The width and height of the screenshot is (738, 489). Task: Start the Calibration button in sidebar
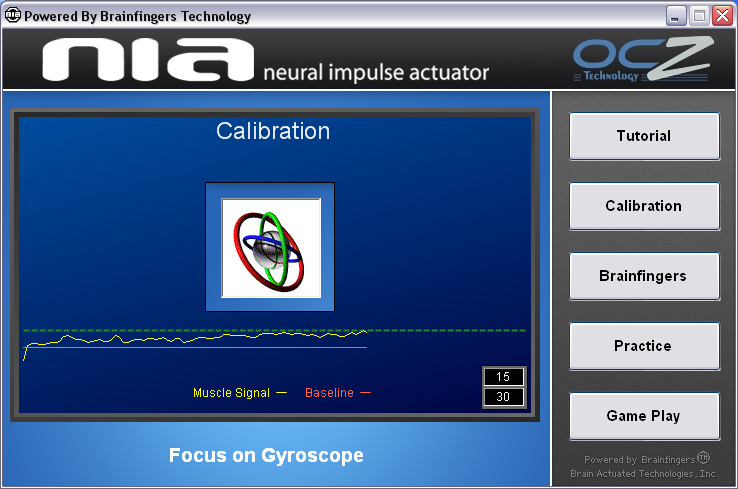(x=644, y=206)
